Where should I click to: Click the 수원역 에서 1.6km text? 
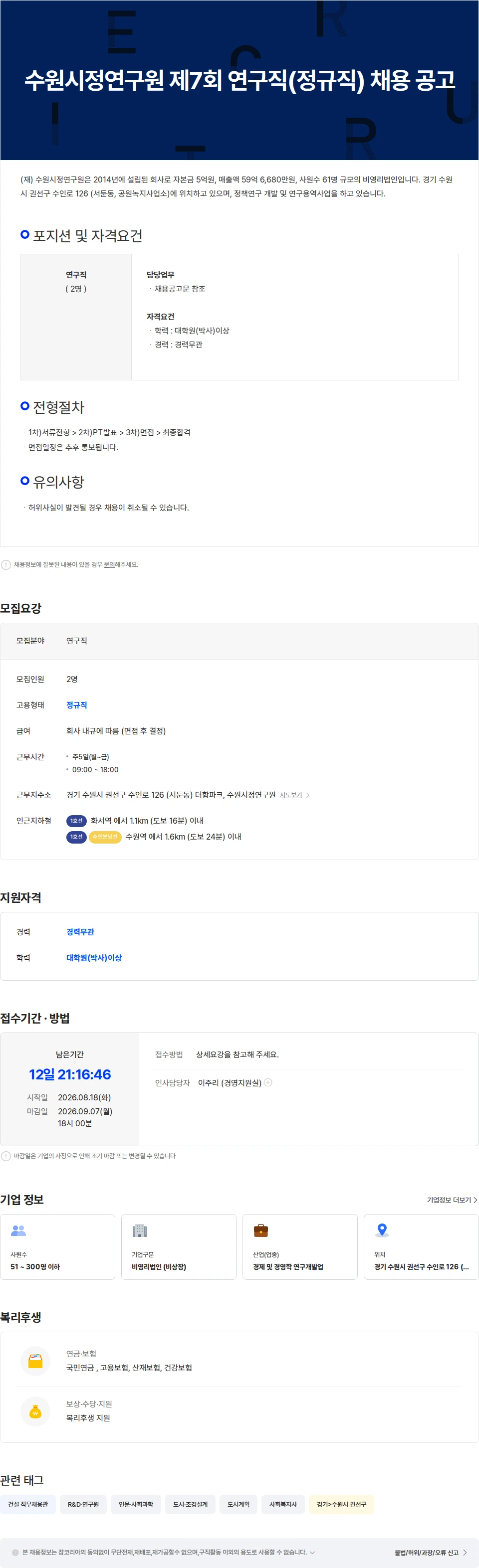click(184, 837)
